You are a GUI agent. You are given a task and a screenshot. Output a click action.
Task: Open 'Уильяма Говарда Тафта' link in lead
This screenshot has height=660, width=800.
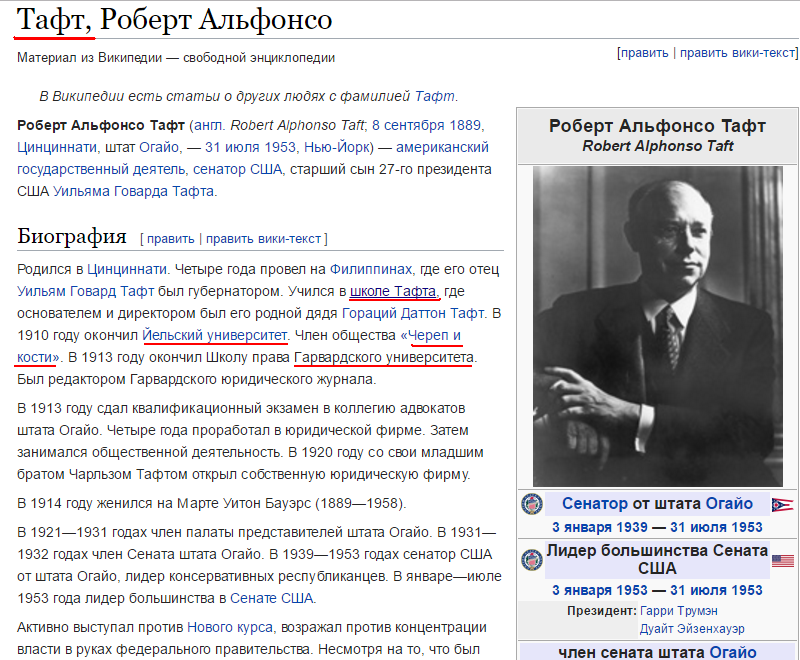pyautogui.click(x=133, y=191)
